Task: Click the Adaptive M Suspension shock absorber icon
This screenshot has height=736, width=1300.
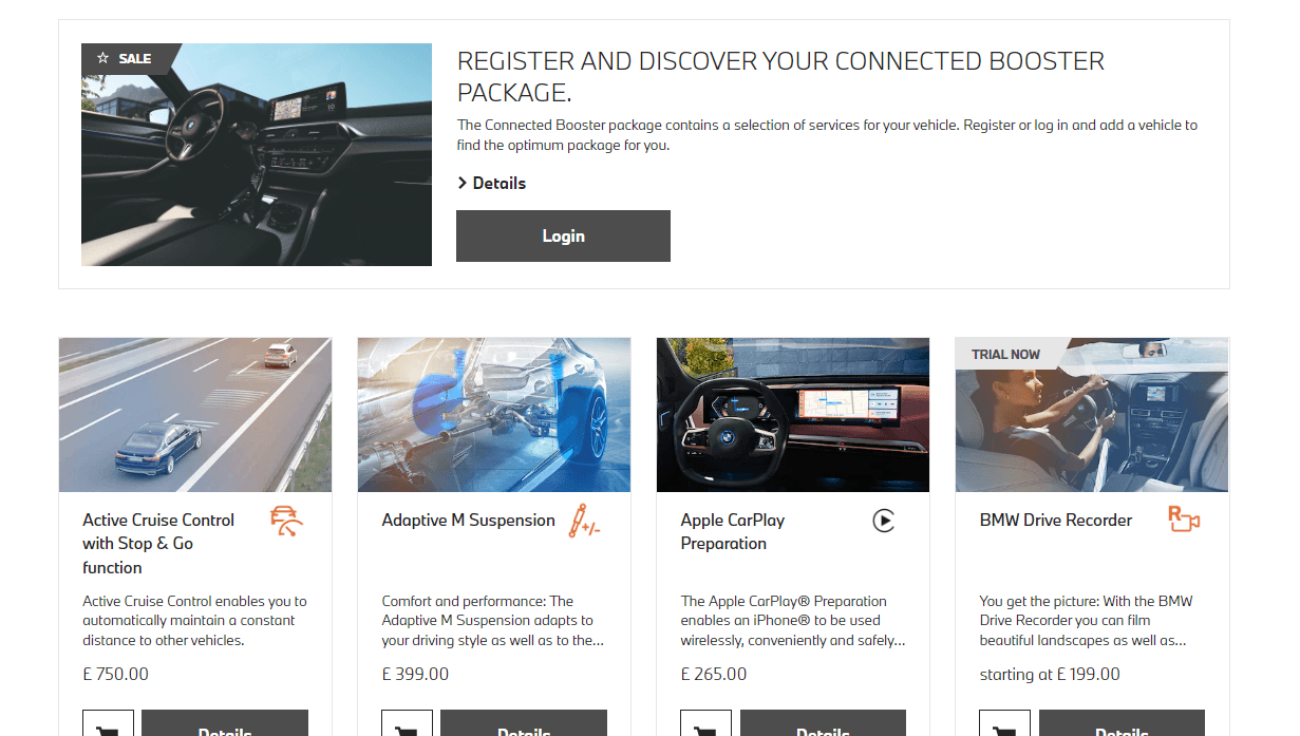Action: pos(584,521)
